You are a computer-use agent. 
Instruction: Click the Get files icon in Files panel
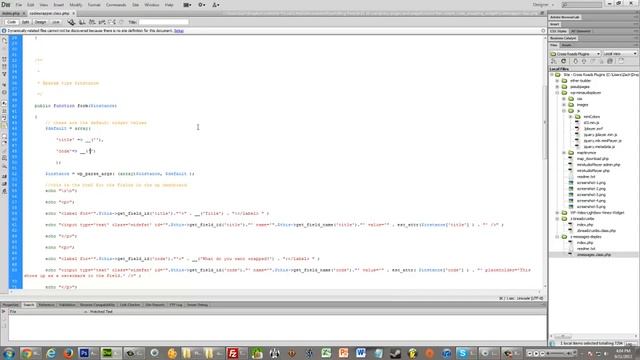[x=576, y=61]
